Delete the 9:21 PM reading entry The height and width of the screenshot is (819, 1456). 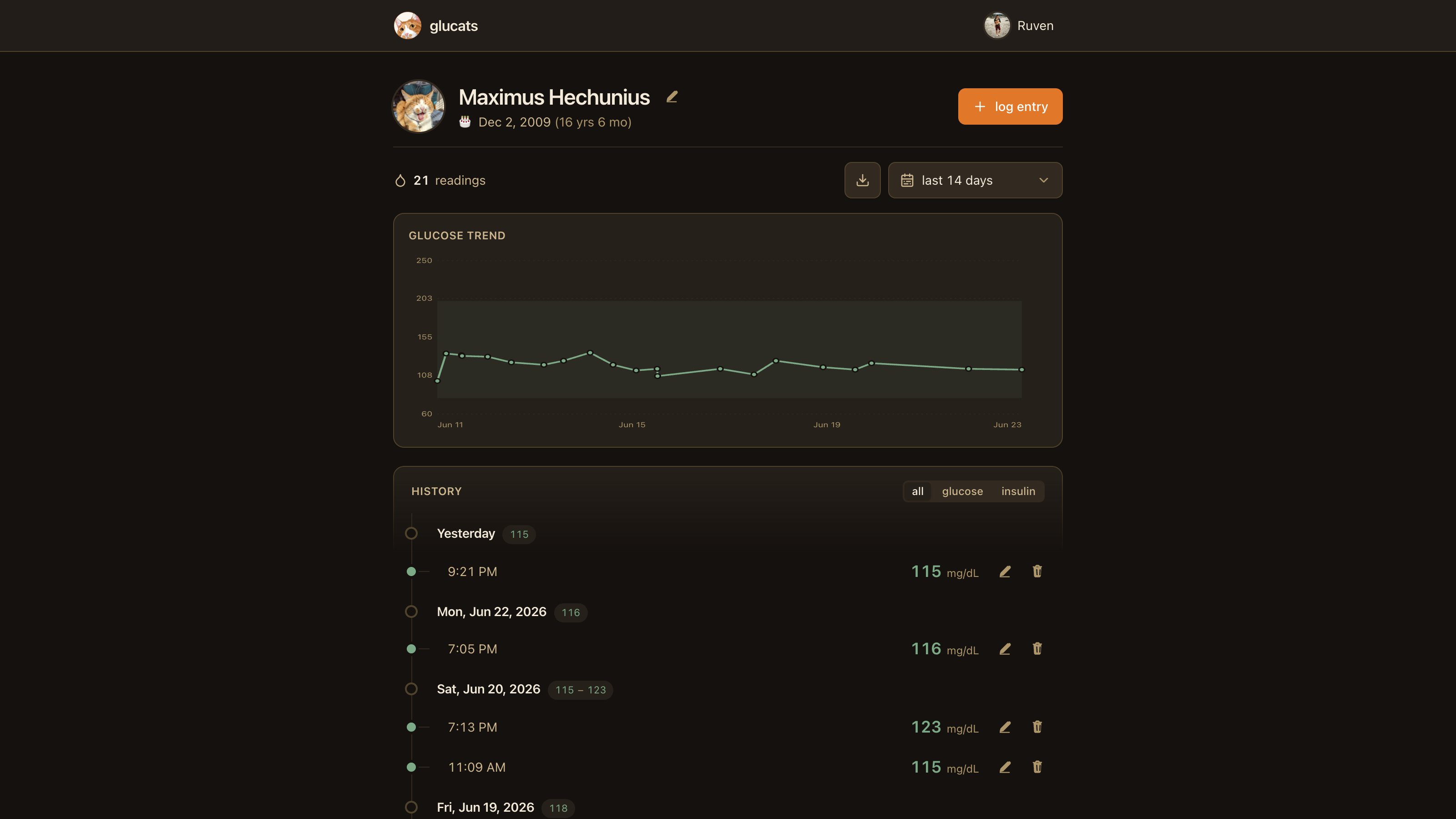[1036, 571]
